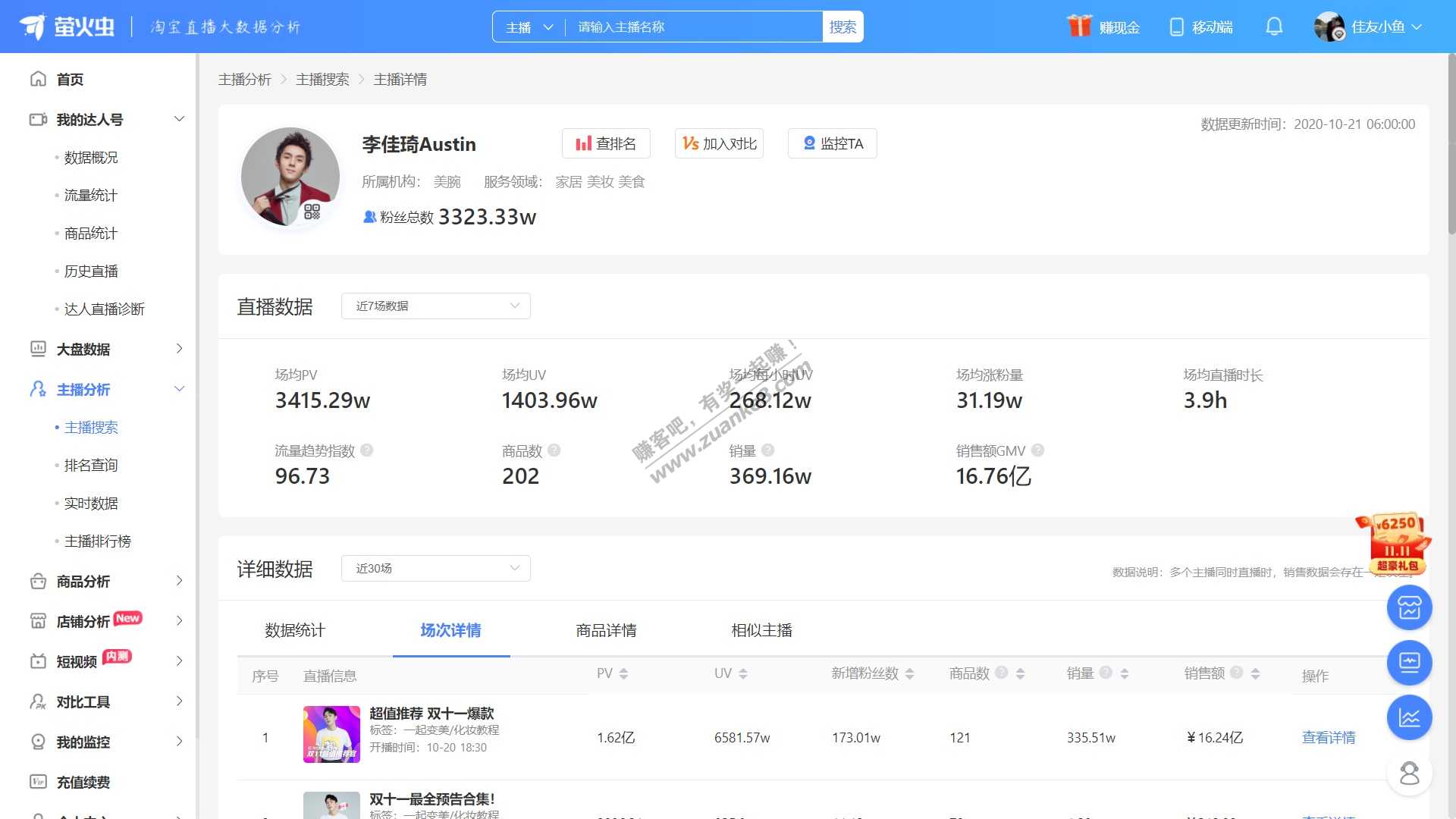Click the floating chart-image round button
Screen dimensions: 1456x819
click(1409, 607)
